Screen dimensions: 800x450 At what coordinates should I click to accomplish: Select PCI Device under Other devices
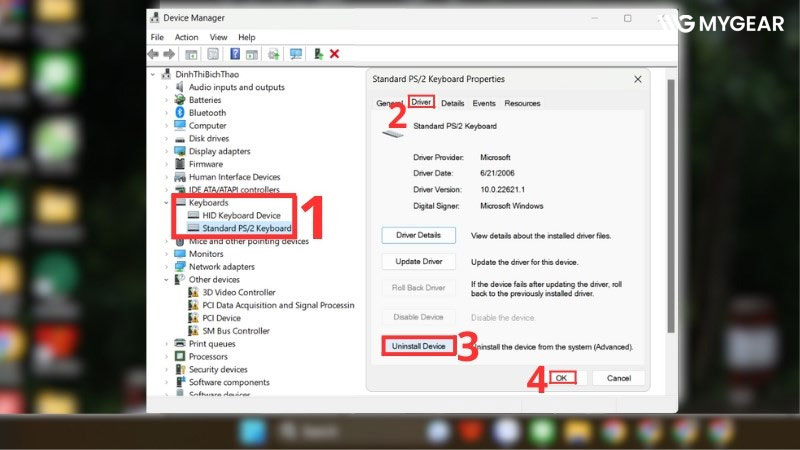pos(221,318)
